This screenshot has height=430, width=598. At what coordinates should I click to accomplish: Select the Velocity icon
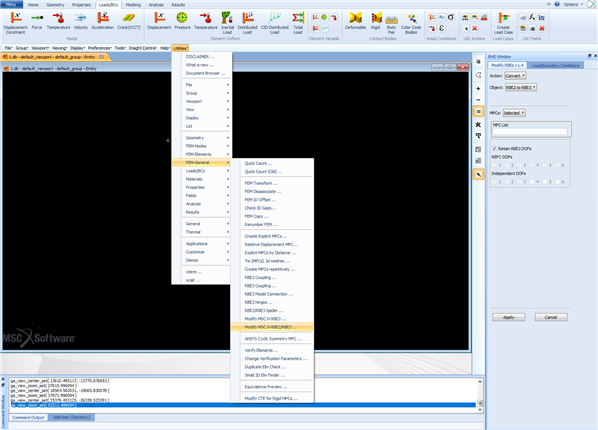point(80,21)
